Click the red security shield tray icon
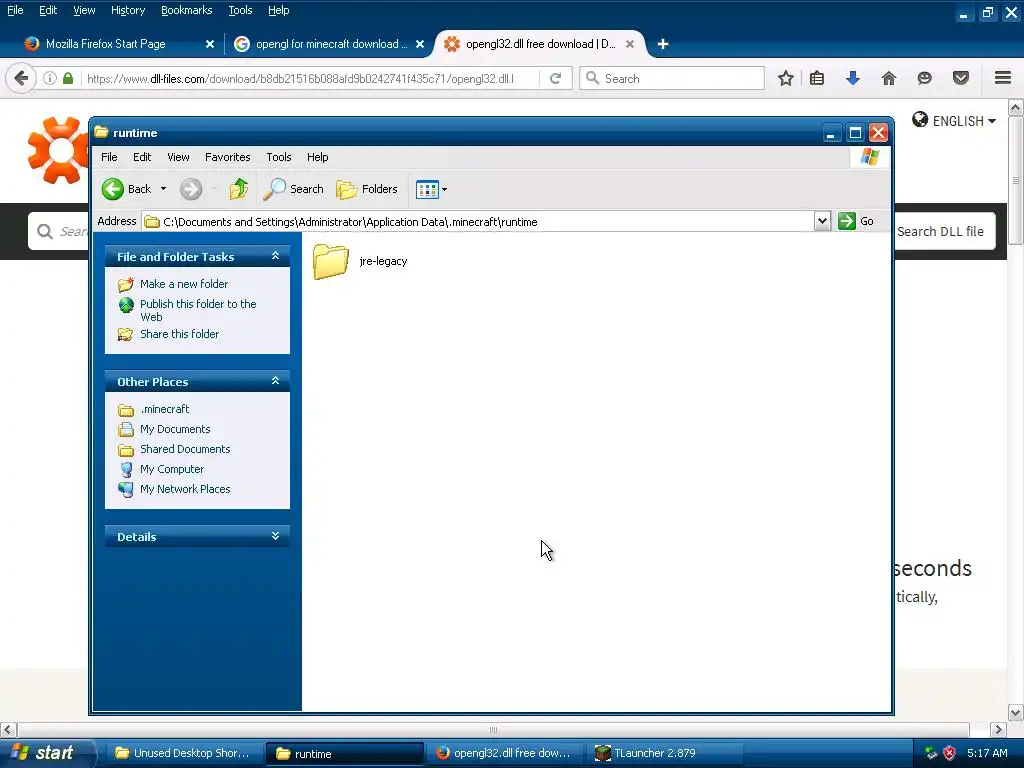1024x768 pixels. click(950, 753)
